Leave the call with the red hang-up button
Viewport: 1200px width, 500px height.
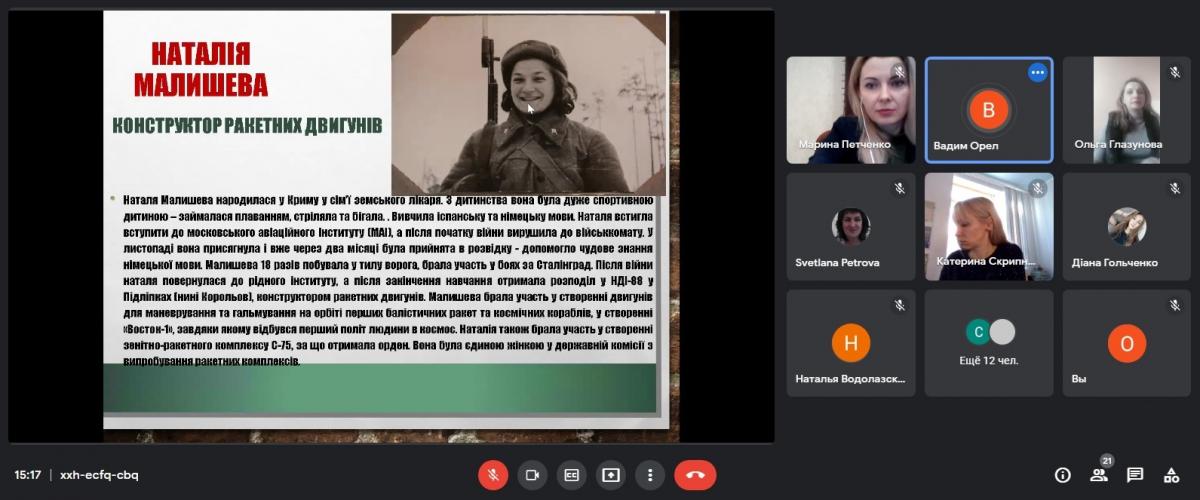click(695, 475)
